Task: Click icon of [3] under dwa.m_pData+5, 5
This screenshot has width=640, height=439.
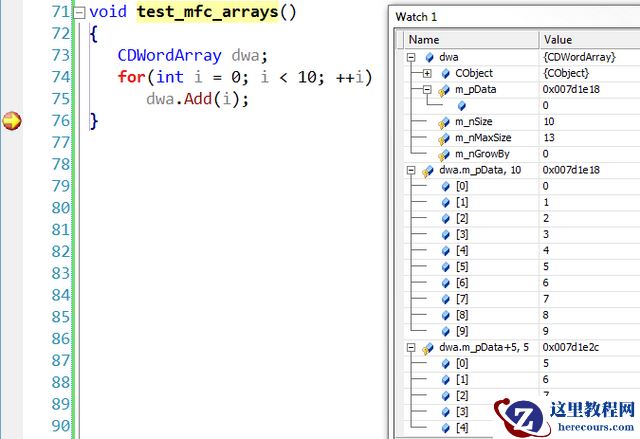Action: pos(446,412)
